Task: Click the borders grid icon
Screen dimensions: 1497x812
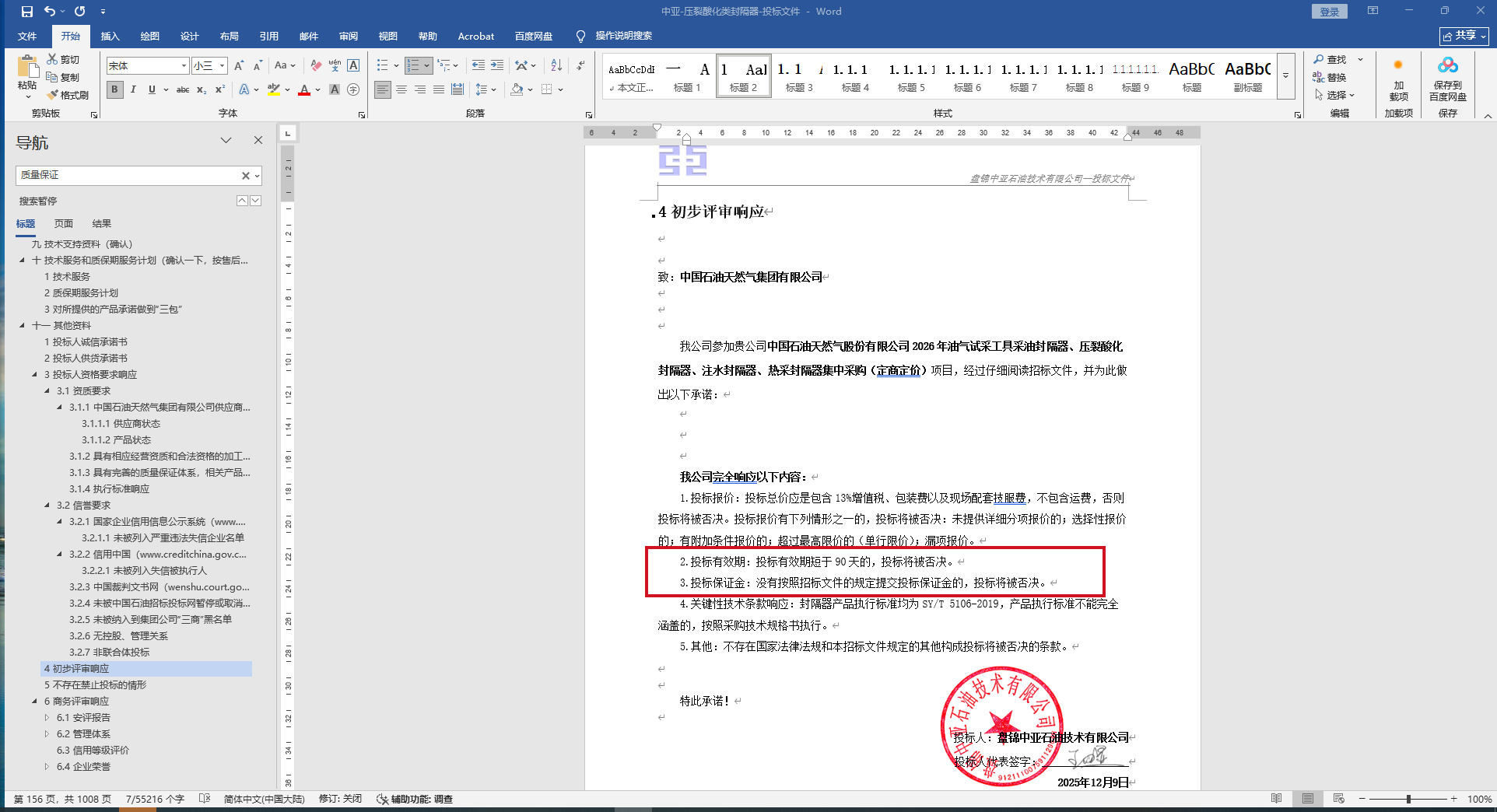Action: 547,89
